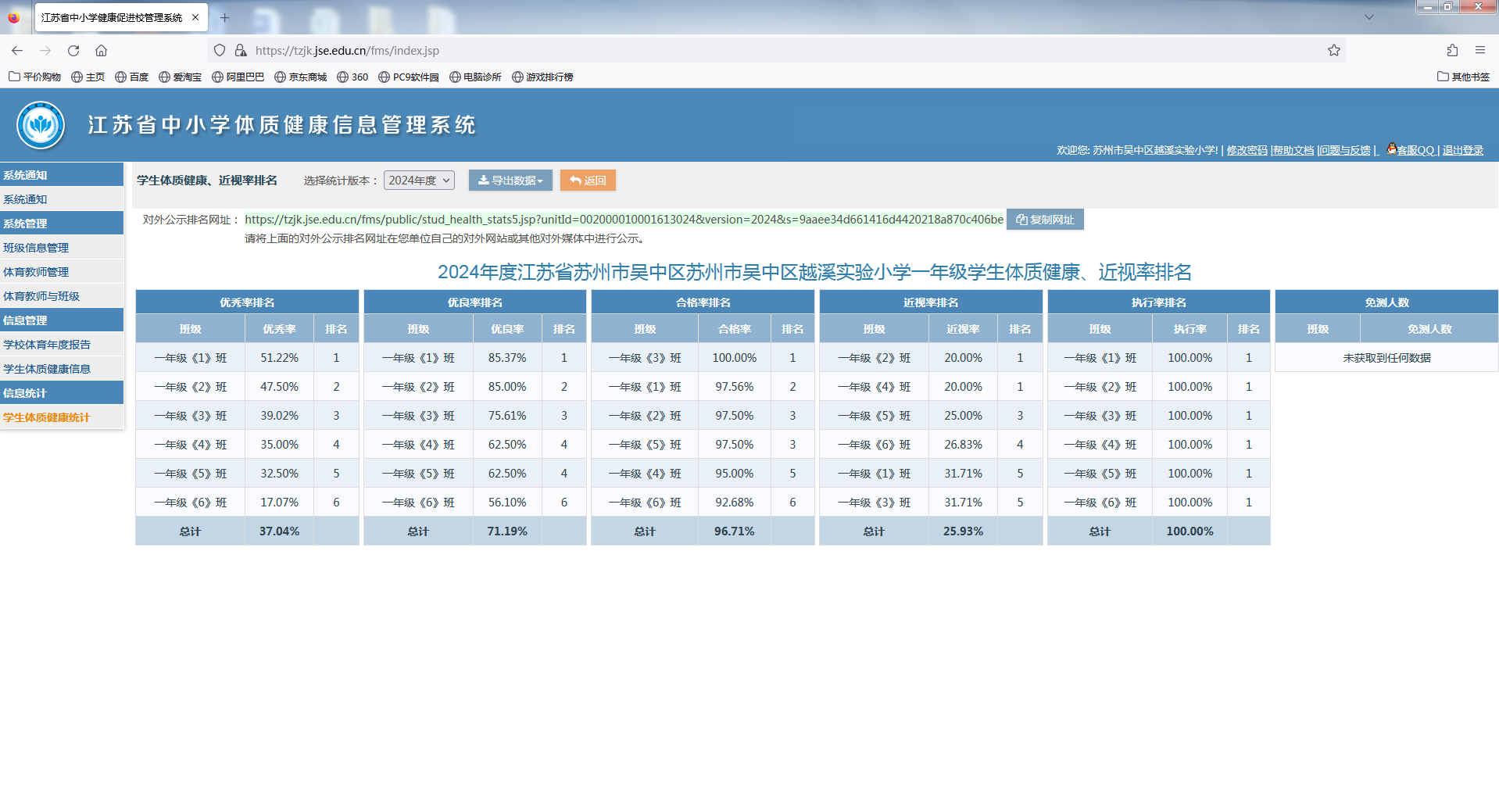The height and width of the screenshot is (812, 1499).
Task: Open the 京东商城 bookmark
Action: 300,77
